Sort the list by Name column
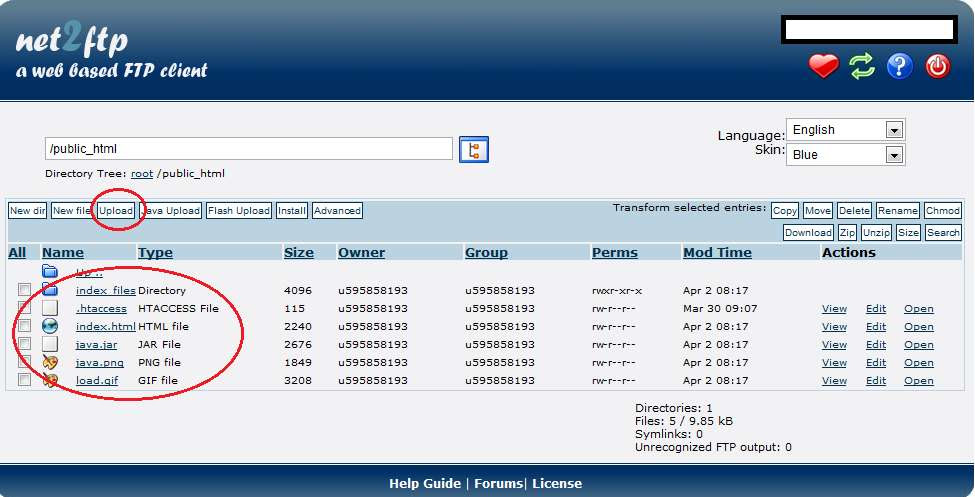 63,253
